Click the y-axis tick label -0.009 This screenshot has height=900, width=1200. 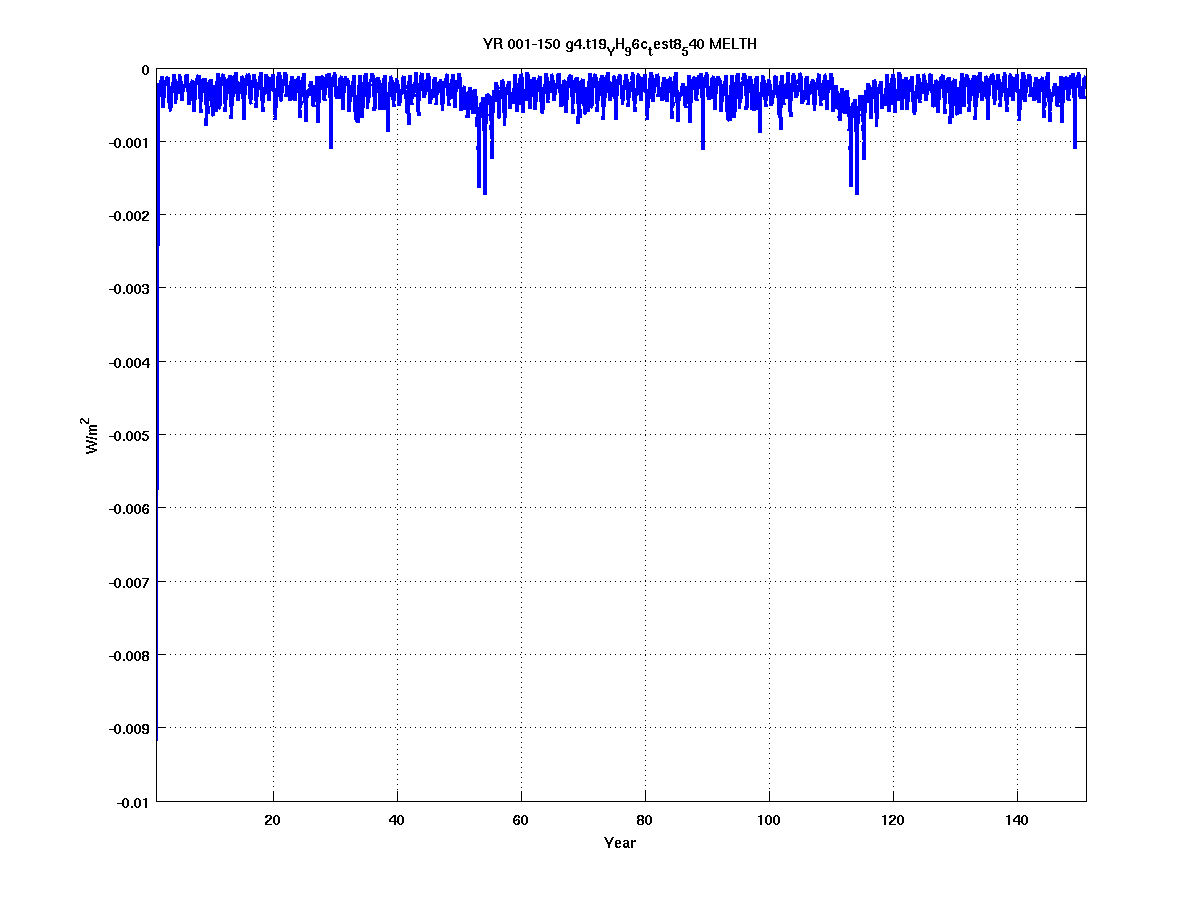(x=129, y=729)
